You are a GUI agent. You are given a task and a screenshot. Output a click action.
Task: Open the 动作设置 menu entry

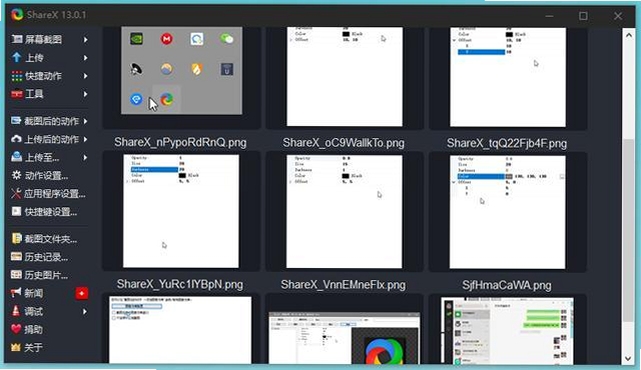coord(49,175)
